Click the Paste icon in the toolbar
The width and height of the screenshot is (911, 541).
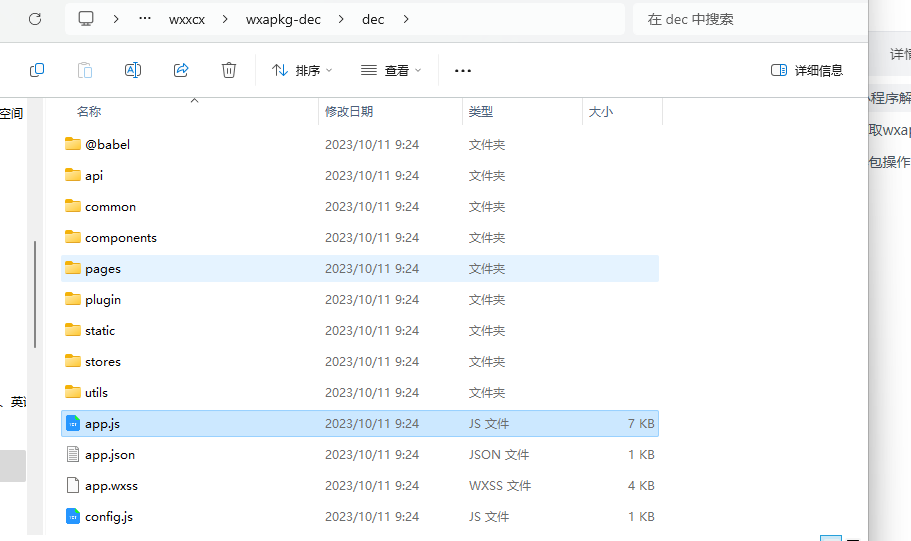coord(85,70)
